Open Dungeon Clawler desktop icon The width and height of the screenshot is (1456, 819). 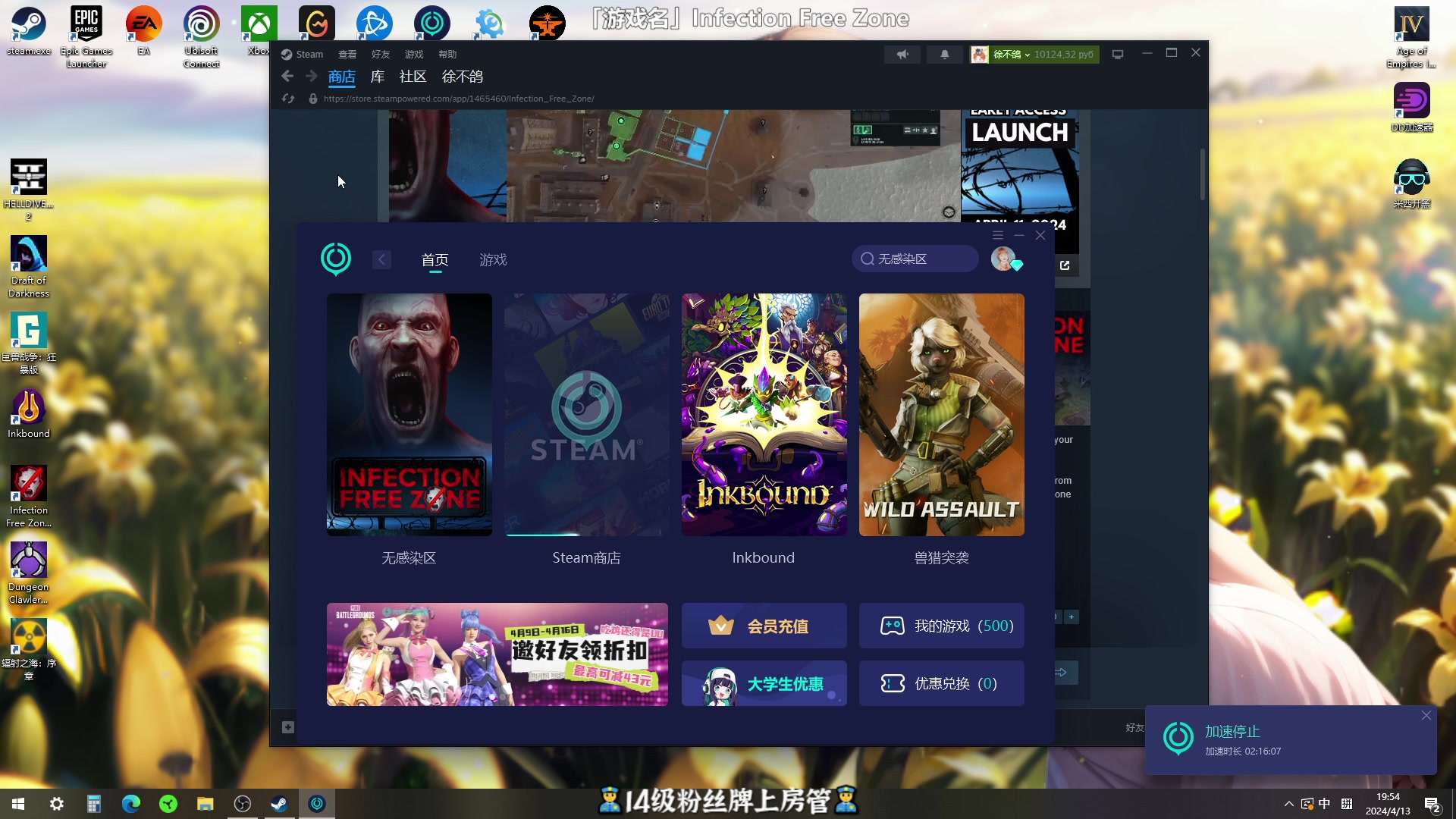29,573
